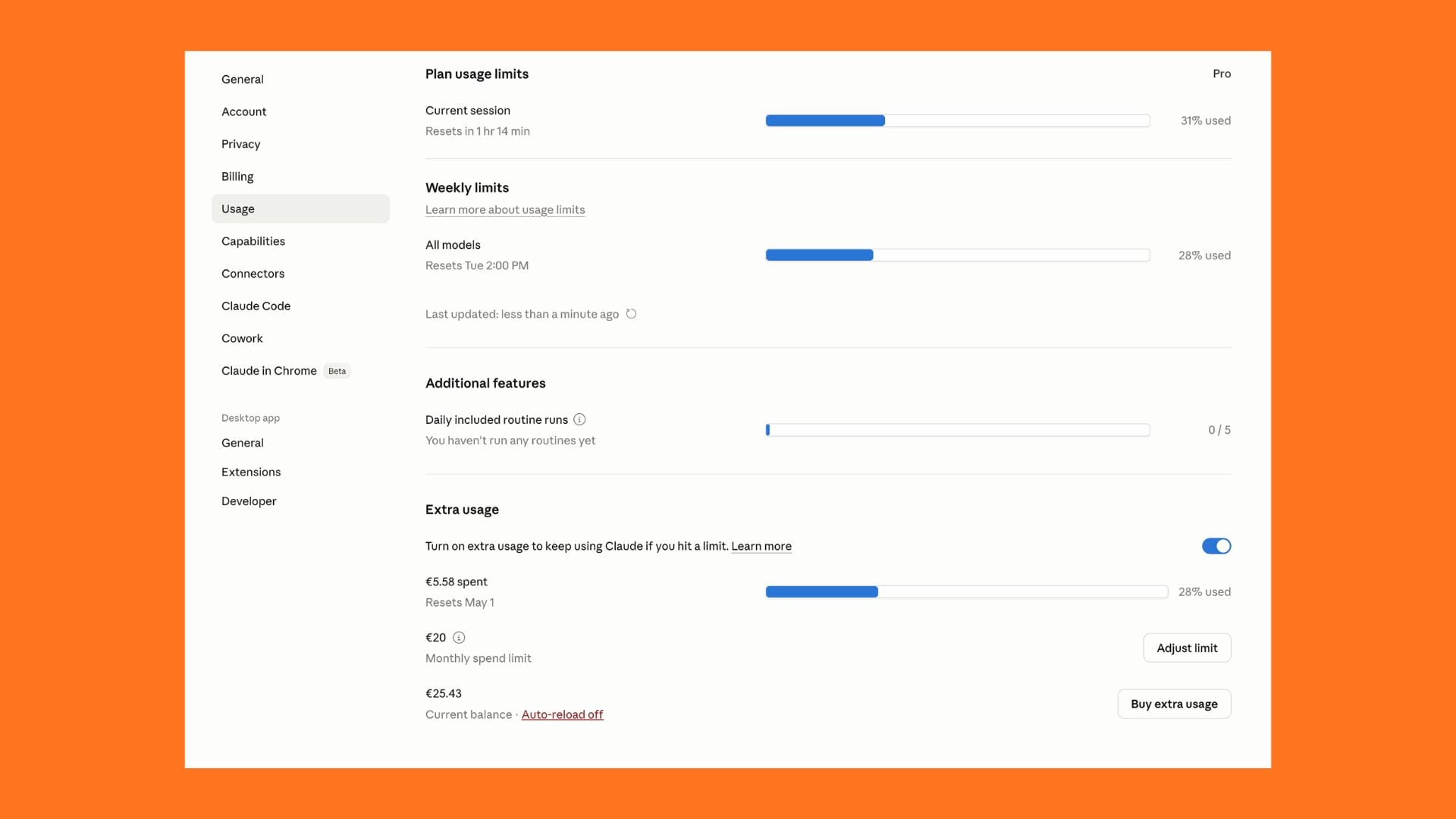1456x819 pixels.
Task: Click info icon beside €20 spend limit
Action: click(459, 638)
